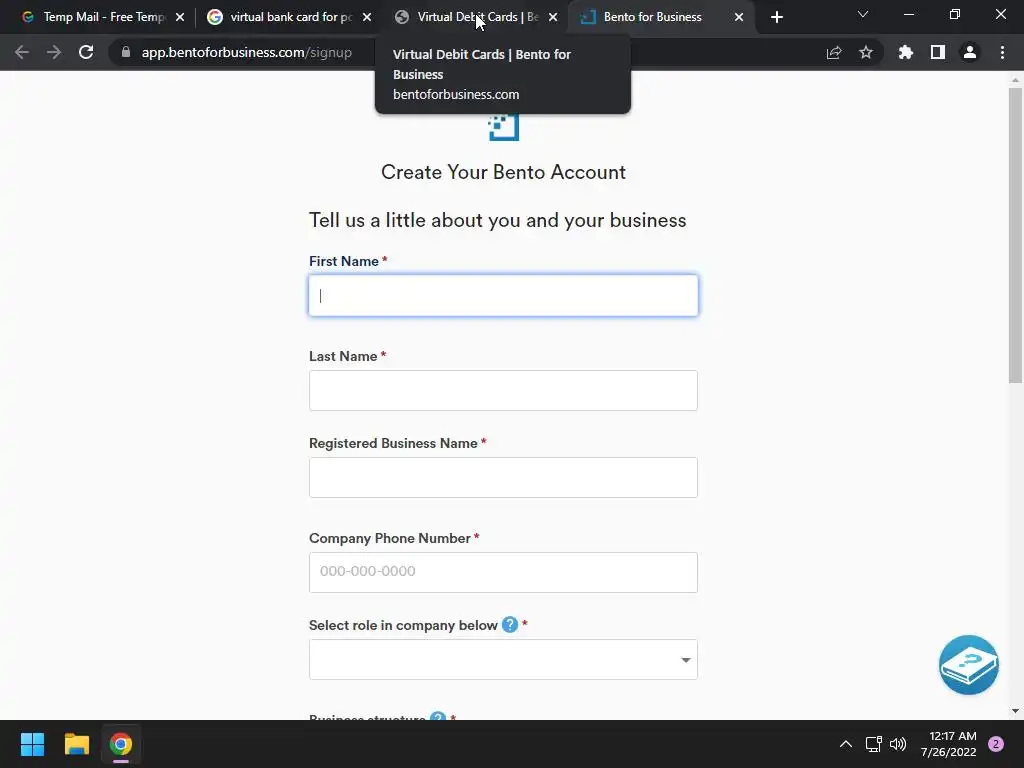Click the Company Phone Number field
This screenshot has width=1024, height=768.
pyautogui.click(x=504, y=573)
